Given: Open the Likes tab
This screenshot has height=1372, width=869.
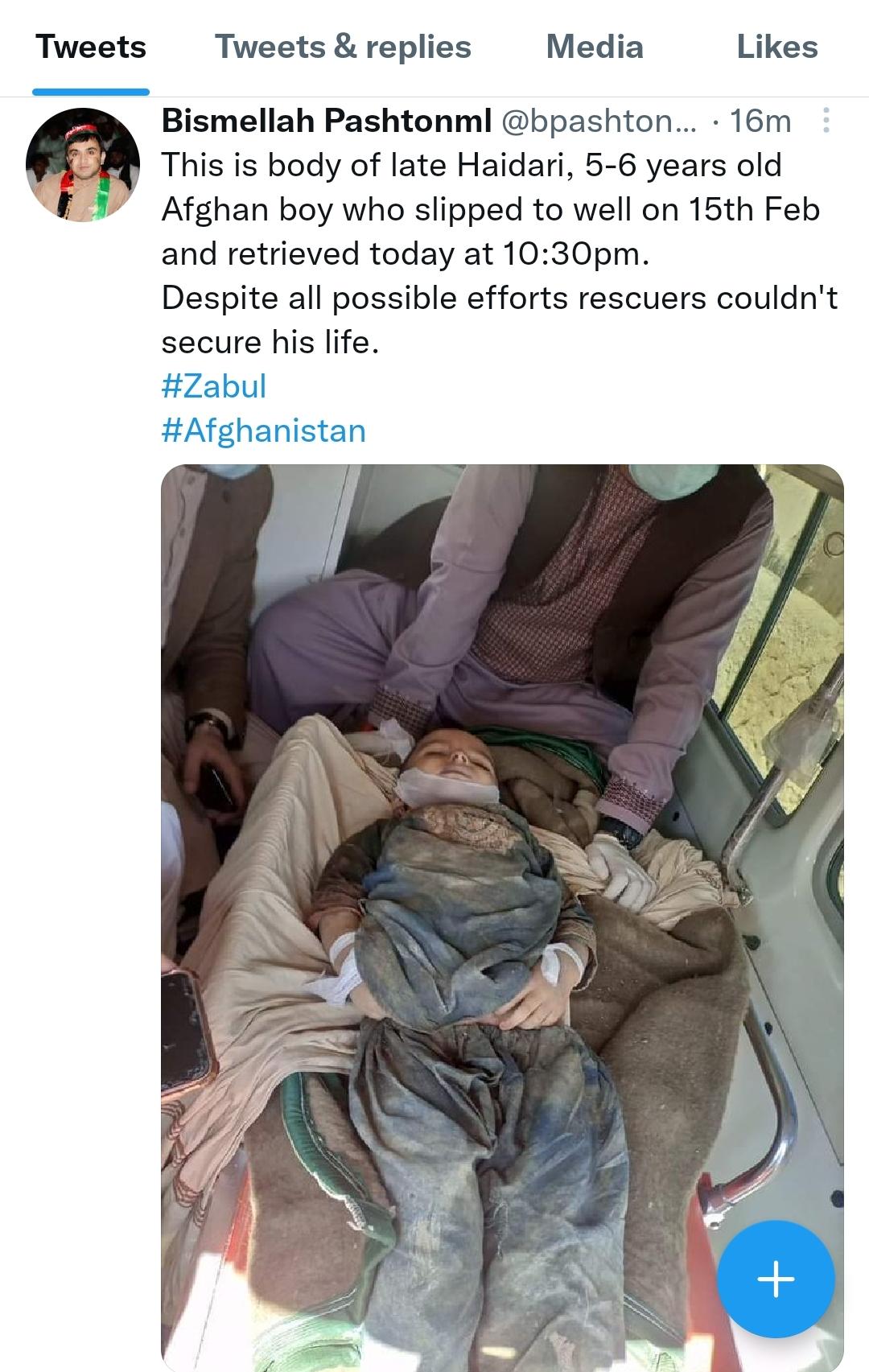Looking at the screenshot, I should pos(777,47).
